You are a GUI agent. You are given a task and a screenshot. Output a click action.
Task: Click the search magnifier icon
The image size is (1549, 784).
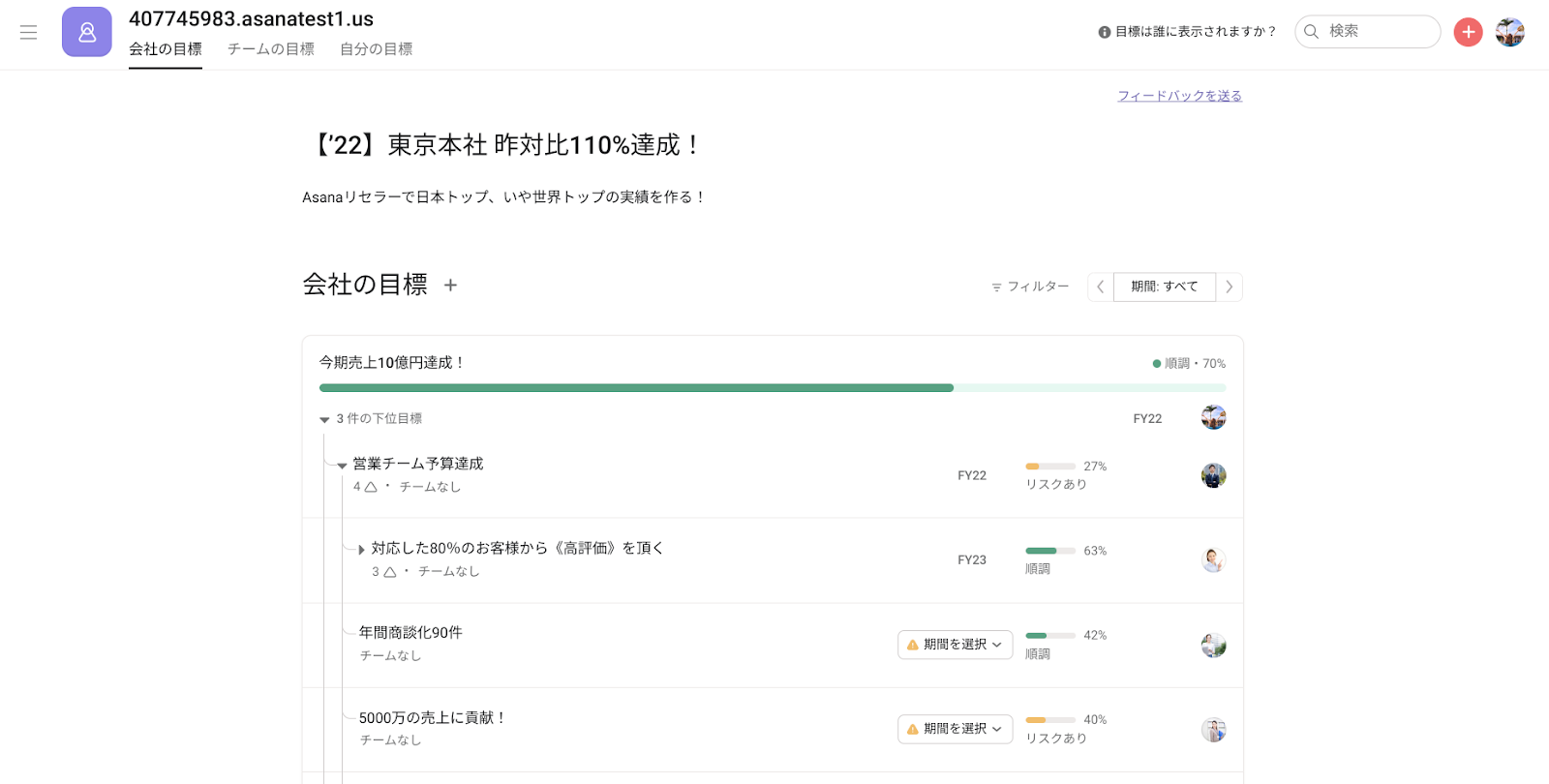pyautogui.click(x=1311, y=31)
